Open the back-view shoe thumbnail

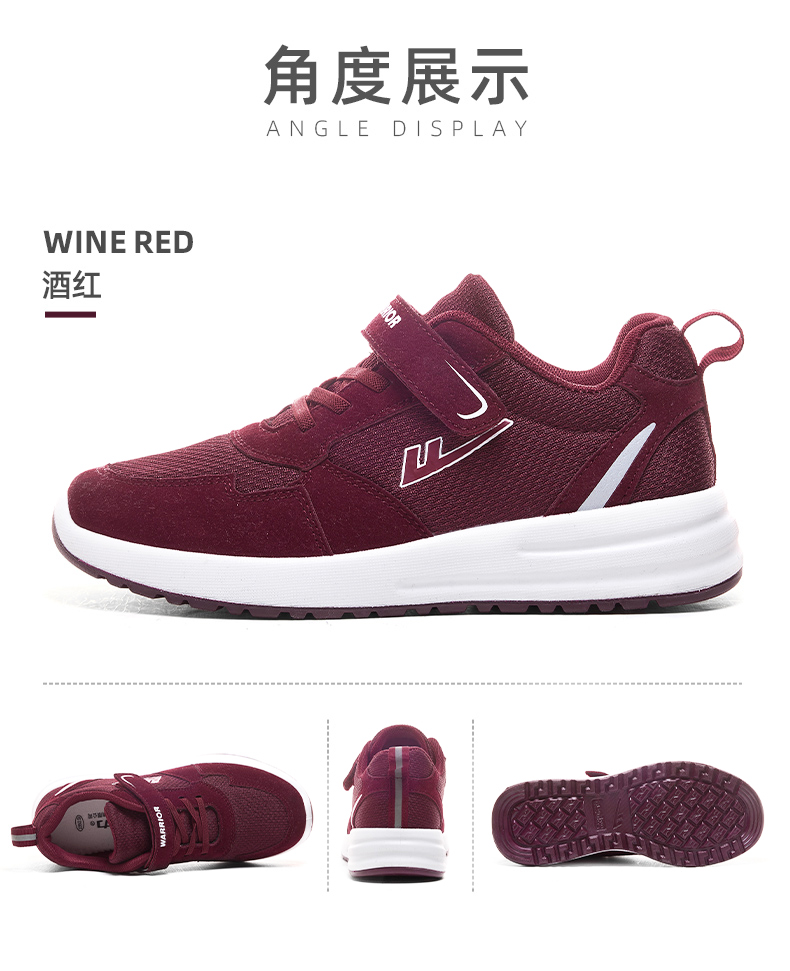tap(397, 804)
